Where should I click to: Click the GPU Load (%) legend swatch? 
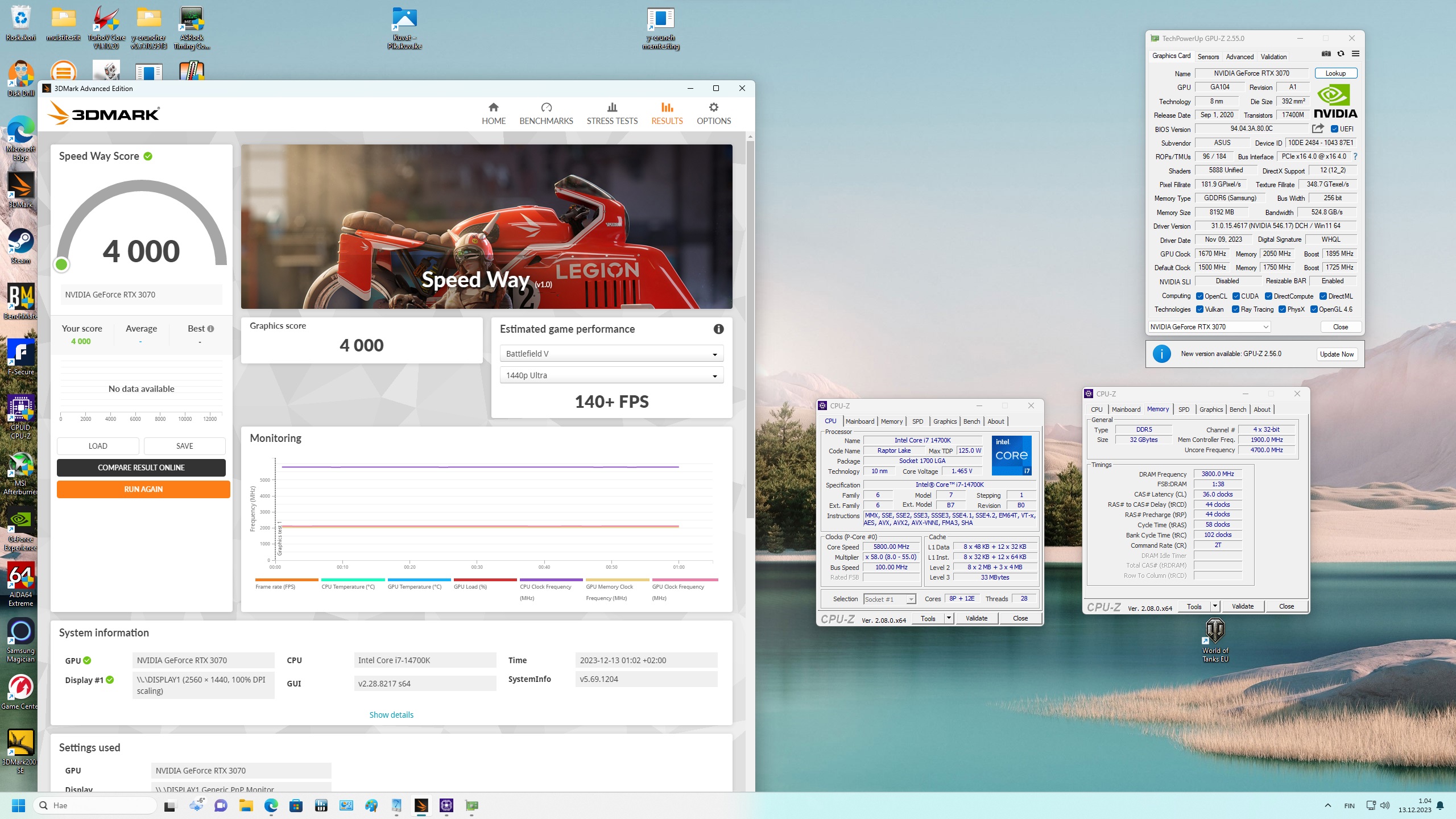(485, 580)
